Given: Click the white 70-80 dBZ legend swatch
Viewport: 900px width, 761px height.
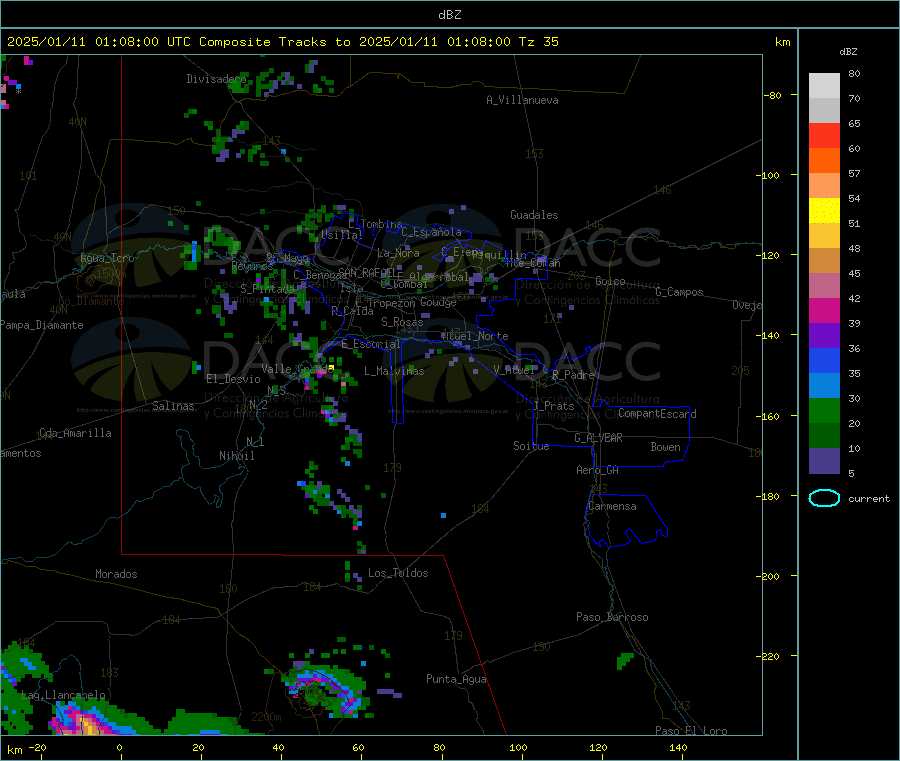Looking at the screenshot, I should click(824, 86).
